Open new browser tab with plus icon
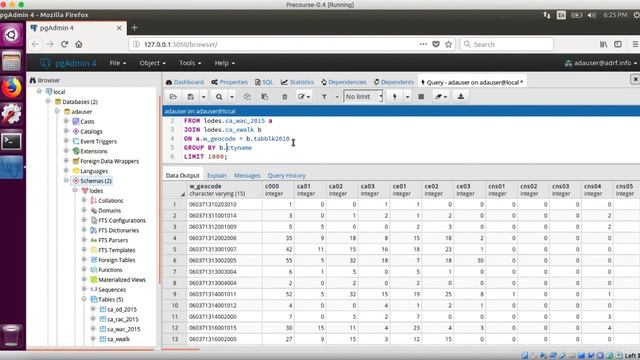640x360 pixels. (x=134, y=28)
